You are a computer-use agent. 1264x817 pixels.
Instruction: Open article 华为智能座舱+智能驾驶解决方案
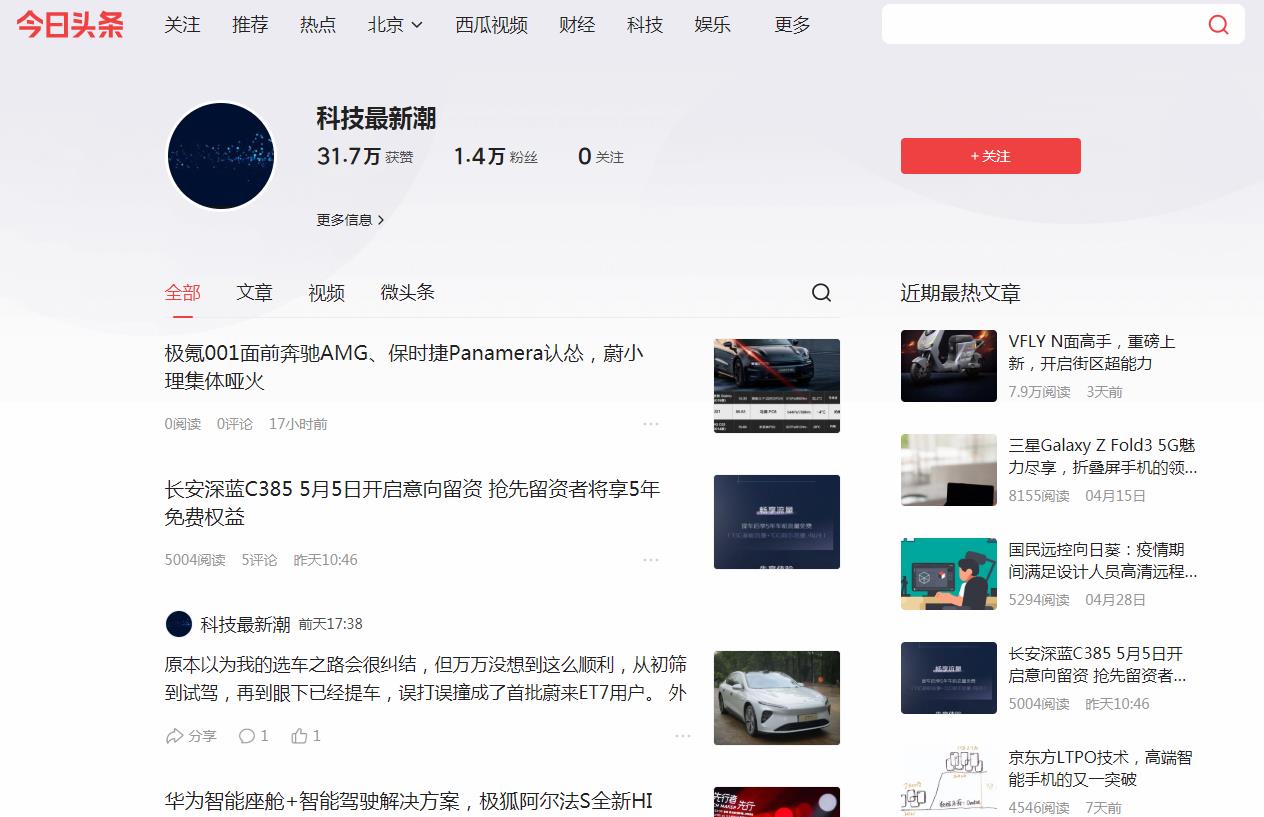click(409, 801)
